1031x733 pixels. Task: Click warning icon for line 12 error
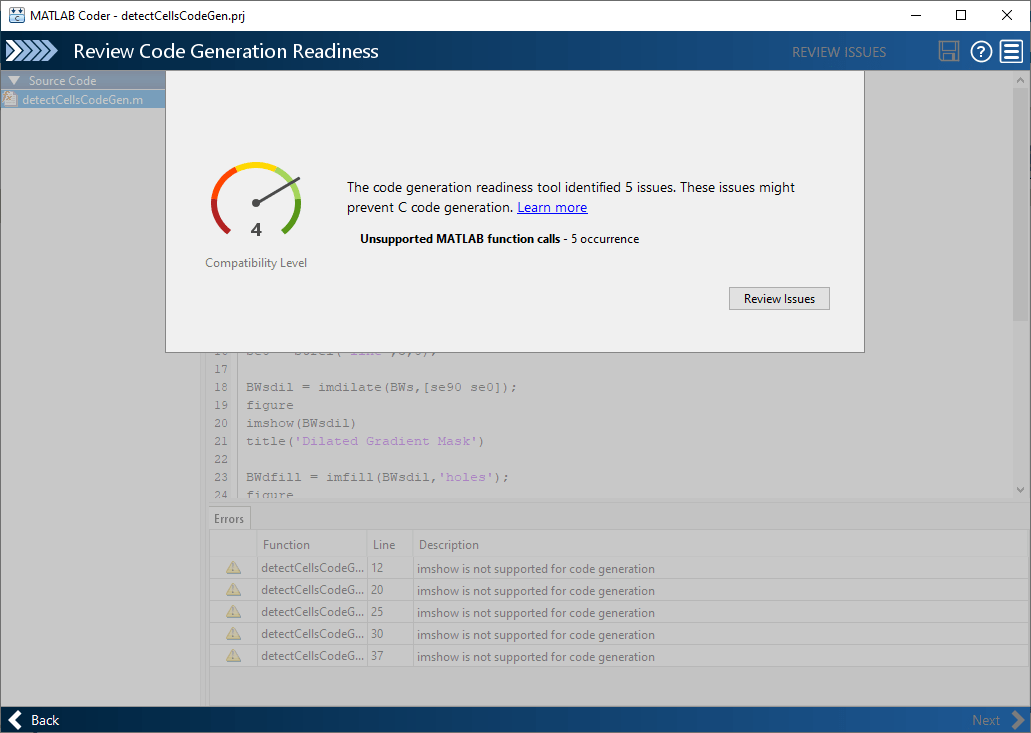(x=233, y=568)
